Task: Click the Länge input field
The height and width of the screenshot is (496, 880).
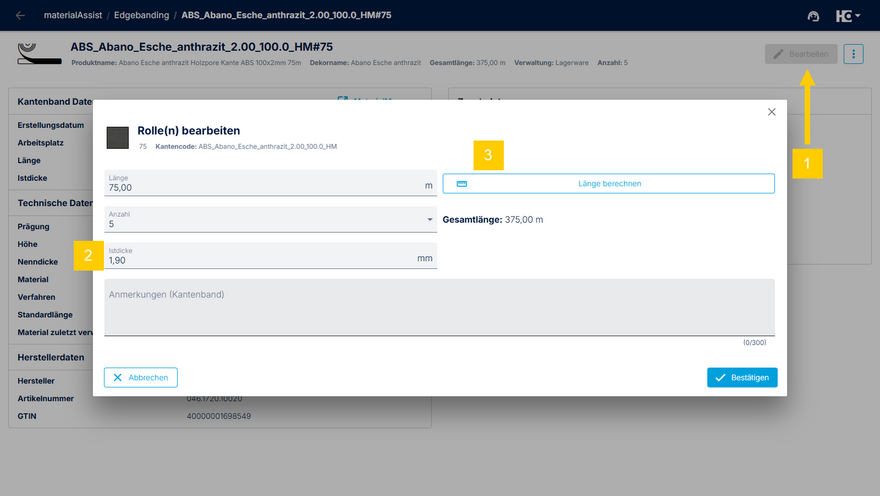Action: (260, 187)
